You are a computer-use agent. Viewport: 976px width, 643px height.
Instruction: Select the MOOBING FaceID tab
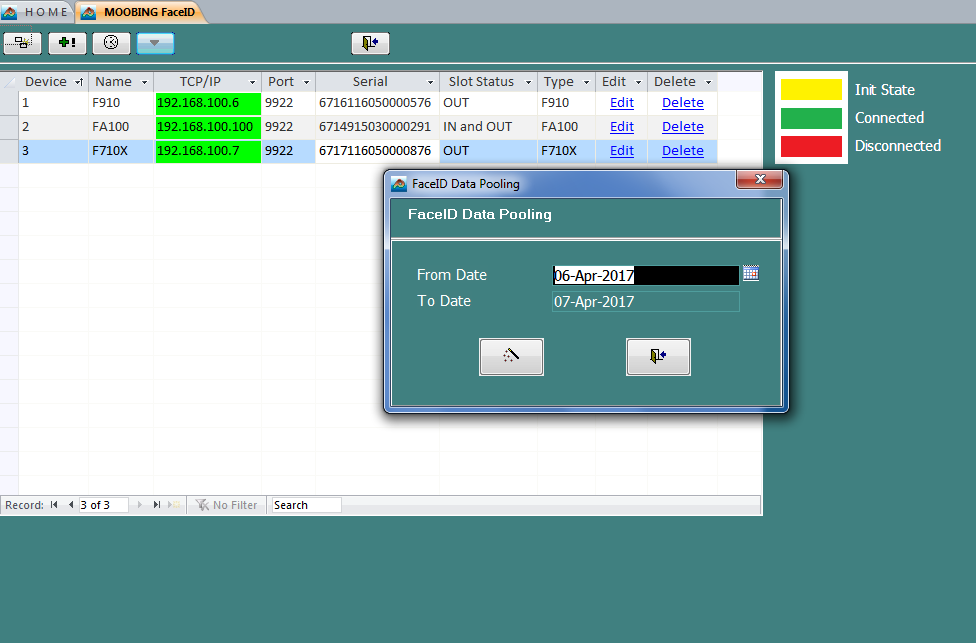tap(140, 12)
